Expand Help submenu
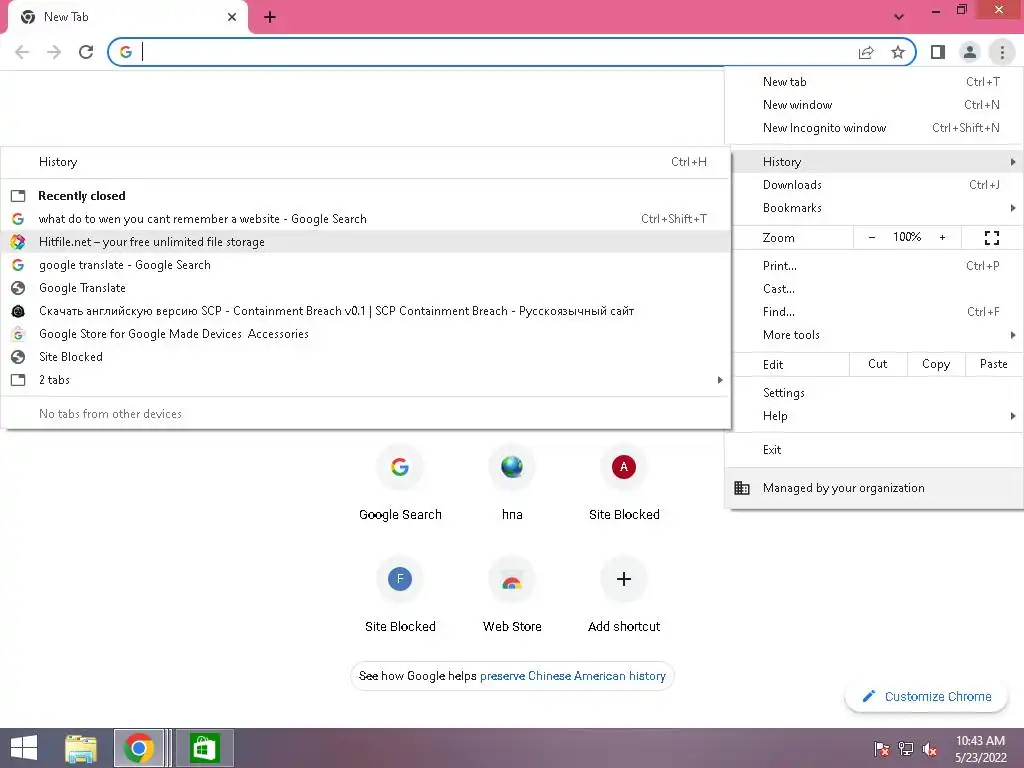The width and height of the screenshot is (1024, 768). point(874,416)
